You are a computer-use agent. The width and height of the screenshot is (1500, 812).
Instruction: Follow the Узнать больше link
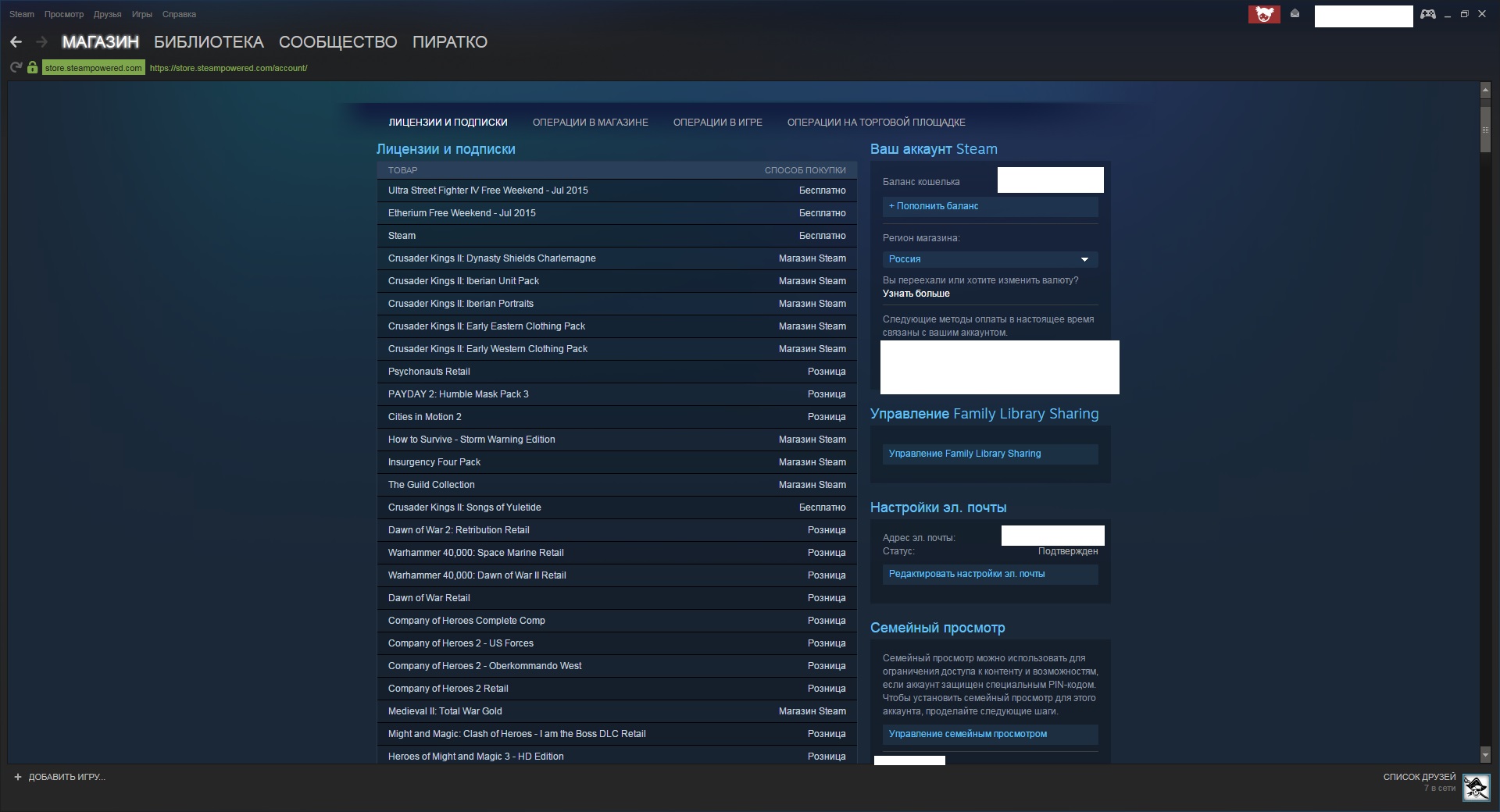(x=916, y=294)
